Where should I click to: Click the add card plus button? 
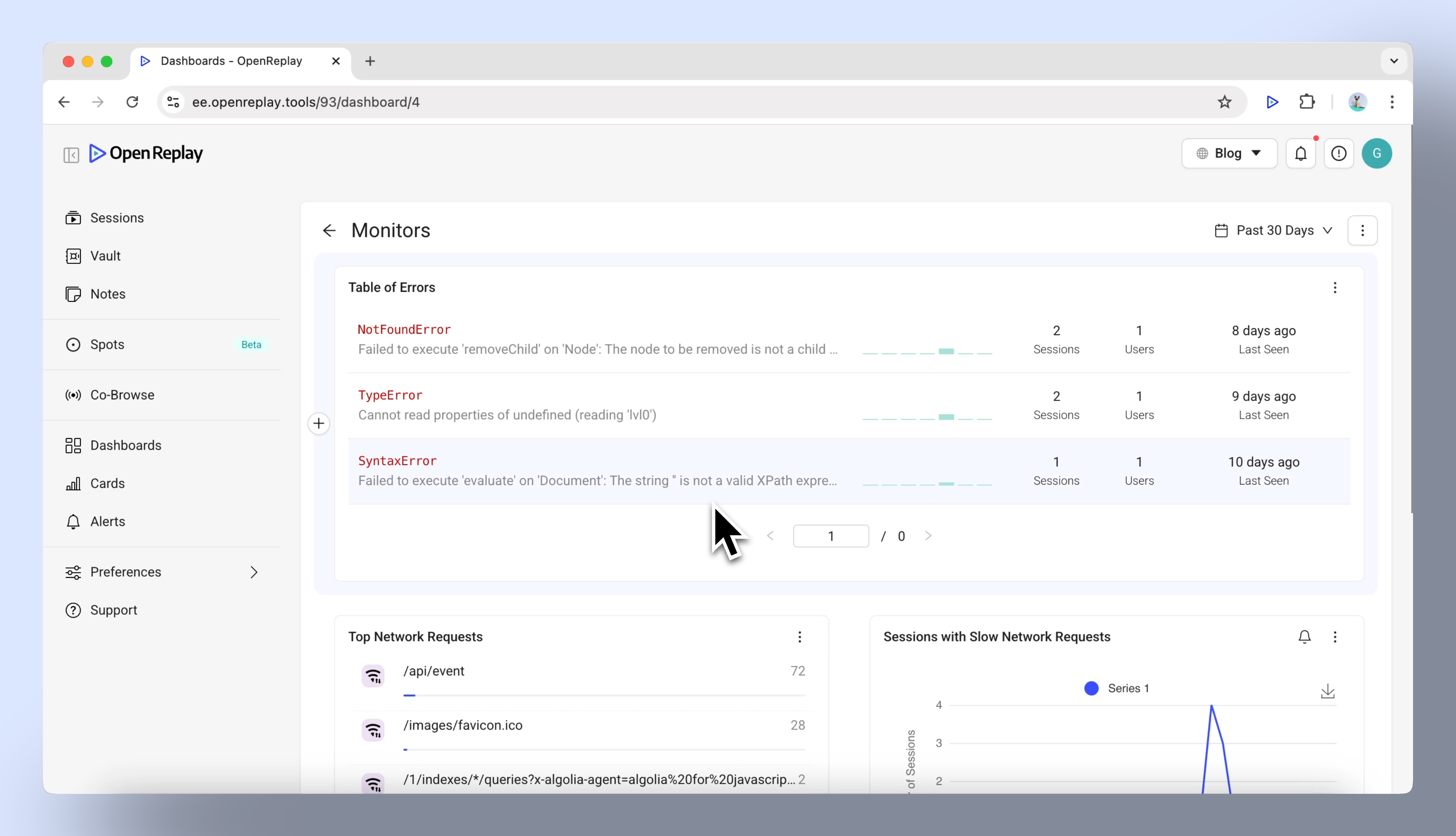tap(319, 424)
